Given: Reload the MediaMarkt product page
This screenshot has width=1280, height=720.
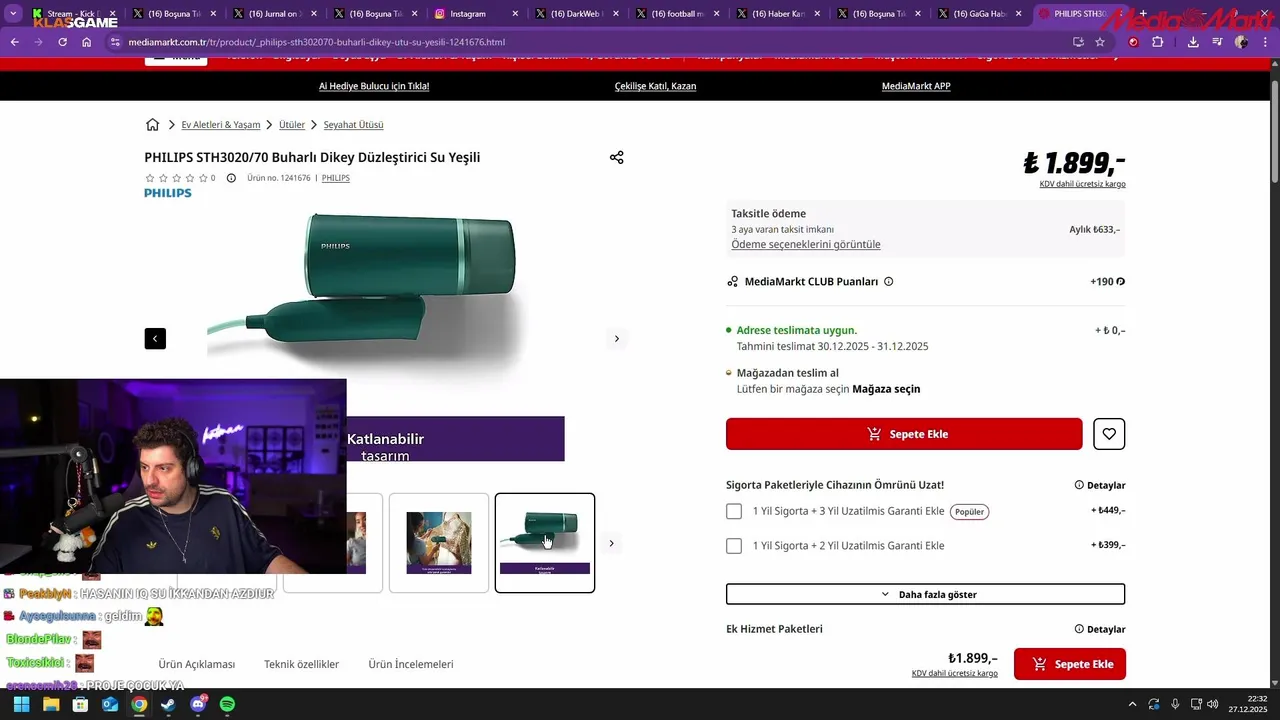Looking at the screenshot, I should tap(63, 42).
